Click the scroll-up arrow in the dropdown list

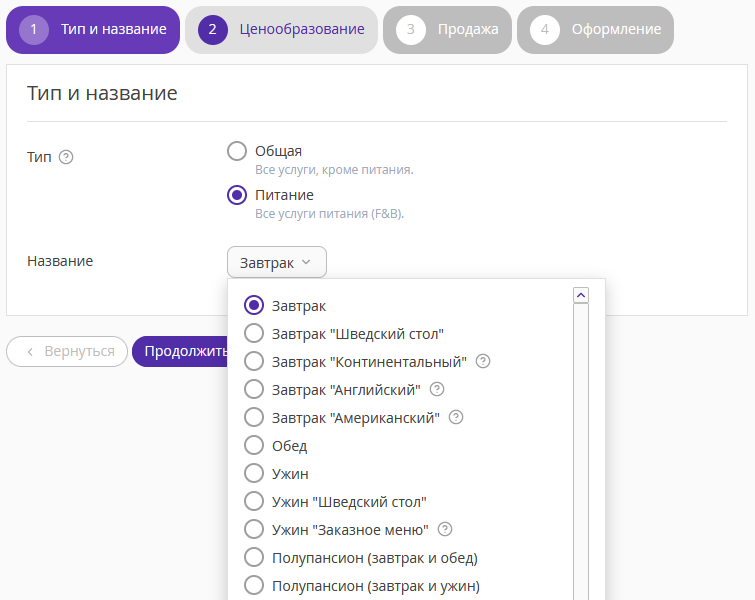[581, 295]
